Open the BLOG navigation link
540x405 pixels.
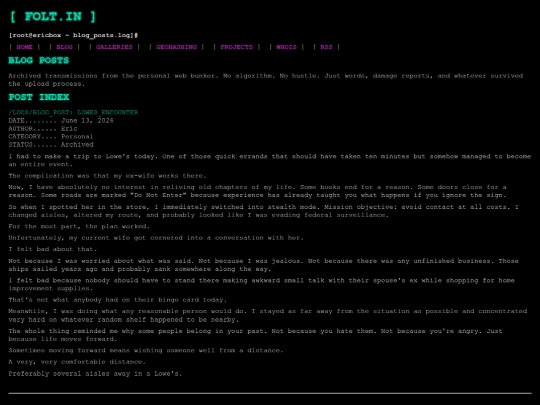click(x=64, y=47)
